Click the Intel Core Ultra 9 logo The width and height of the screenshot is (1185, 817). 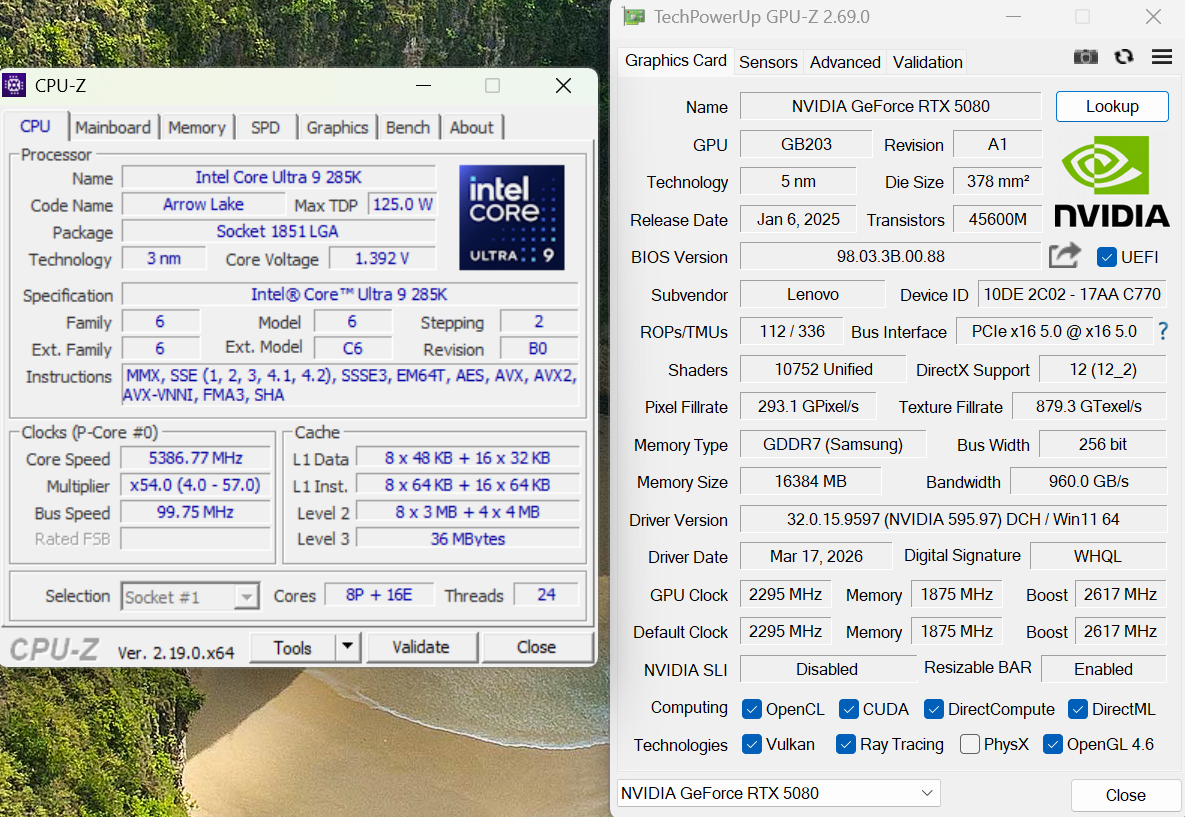click(511, 217)
